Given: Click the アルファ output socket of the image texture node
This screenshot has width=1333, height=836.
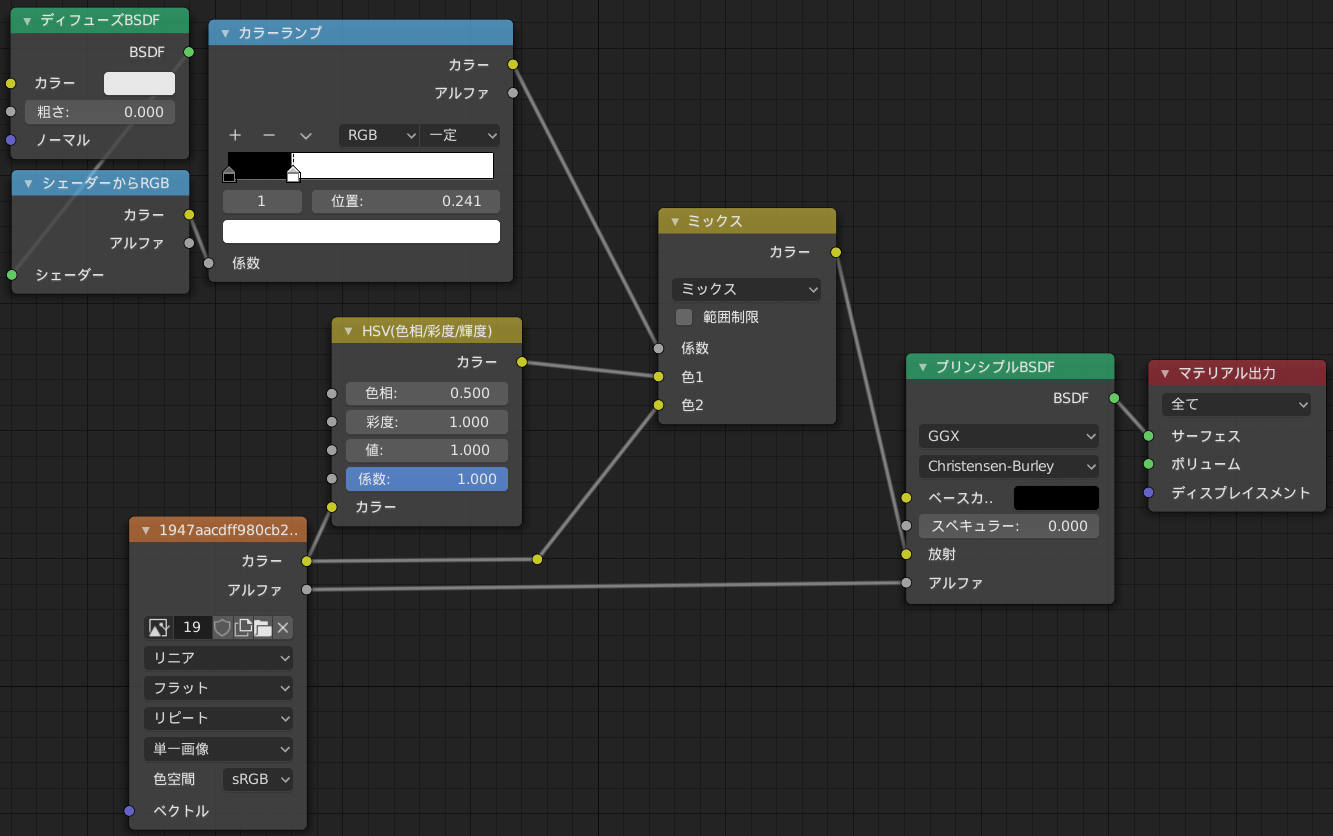Looking at the screenshot, I should tap(307, 590).
